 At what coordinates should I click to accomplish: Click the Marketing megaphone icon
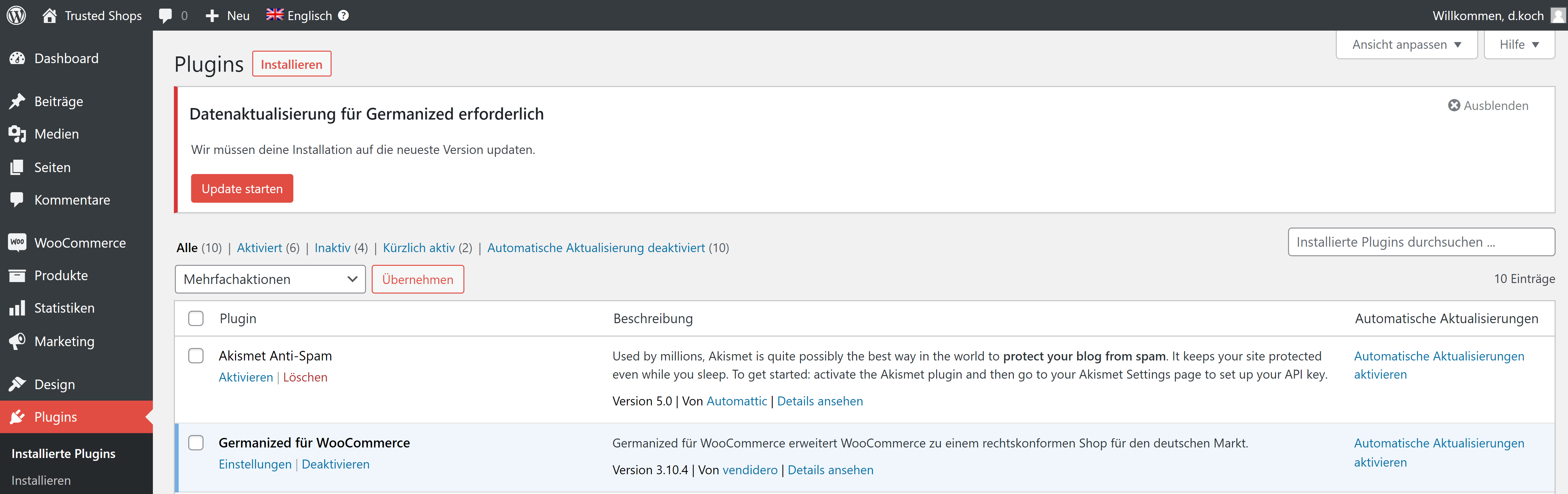[17, 341]
